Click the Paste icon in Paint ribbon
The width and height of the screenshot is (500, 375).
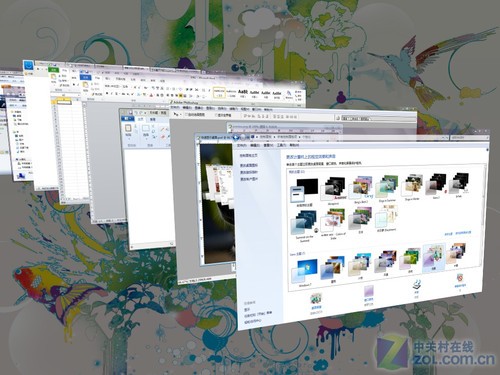pos(128,129)
